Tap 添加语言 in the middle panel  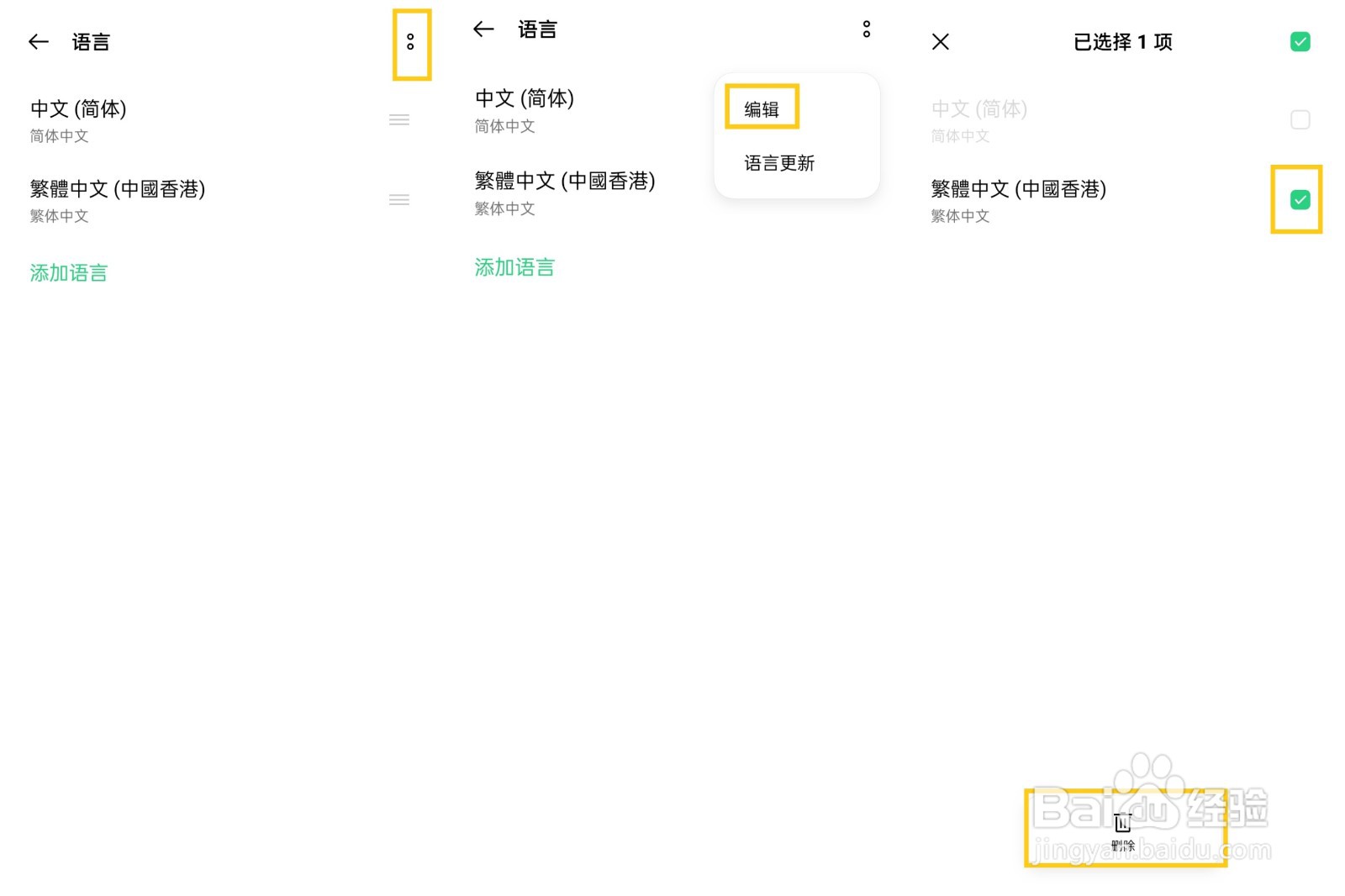(x=514, y=266)
